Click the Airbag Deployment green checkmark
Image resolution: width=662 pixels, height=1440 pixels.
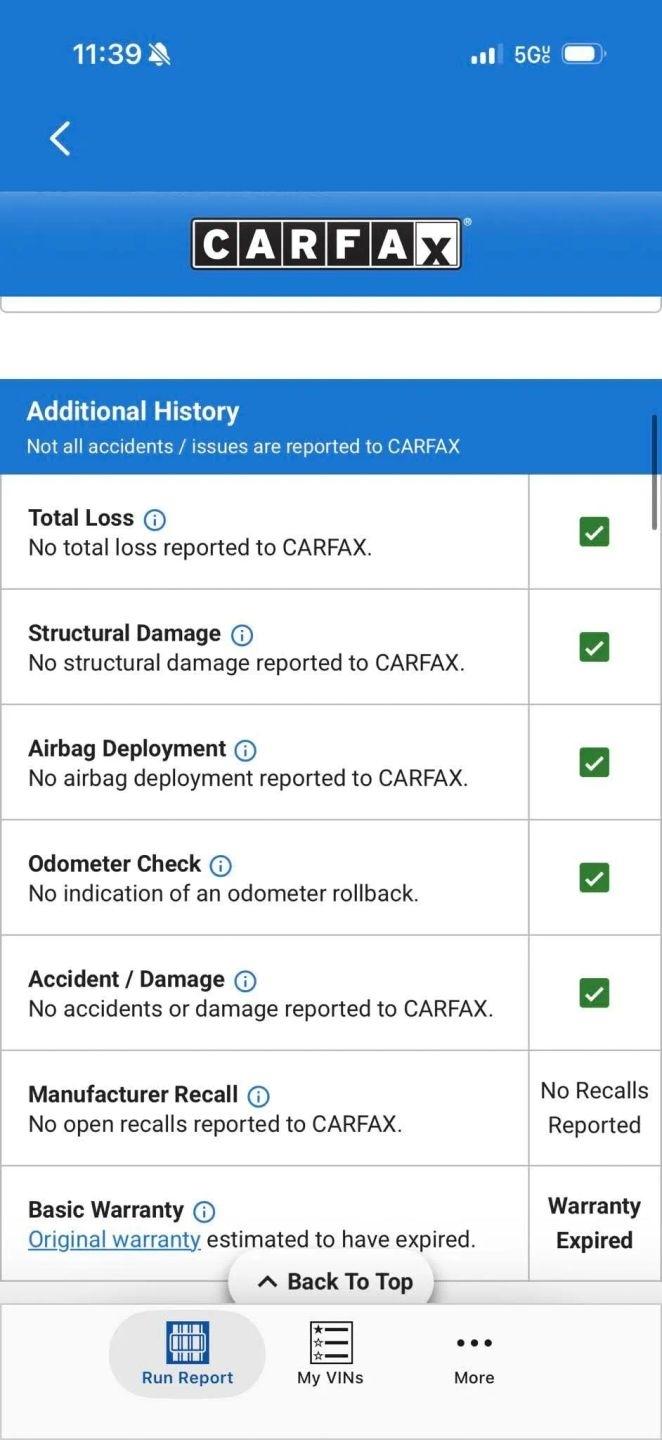pyautogui.click(x=594, y=763)
